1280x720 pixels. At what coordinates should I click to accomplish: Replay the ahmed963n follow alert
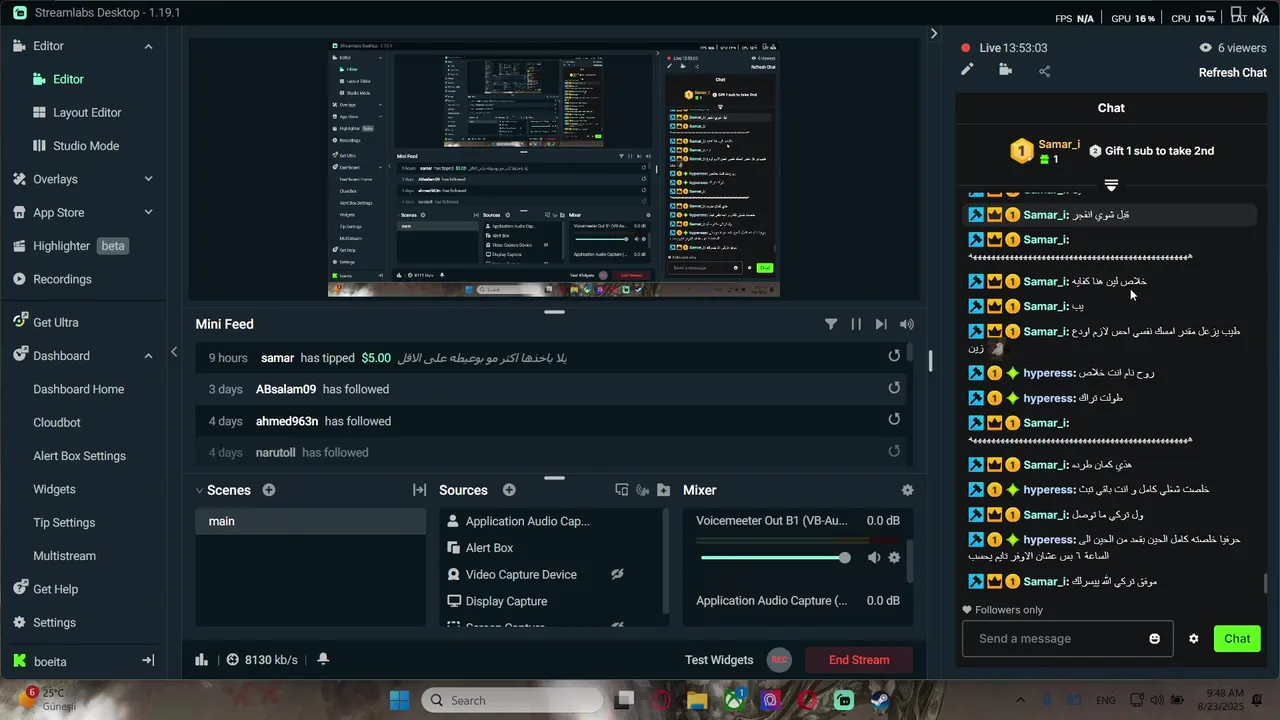[894, 420]
